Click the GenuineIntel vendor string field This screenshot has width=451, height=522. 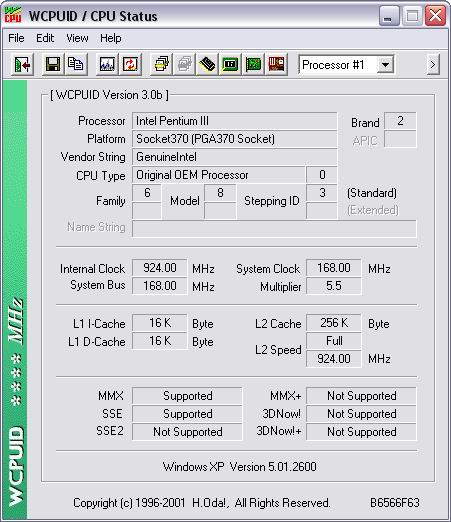(x=234, y=157)
